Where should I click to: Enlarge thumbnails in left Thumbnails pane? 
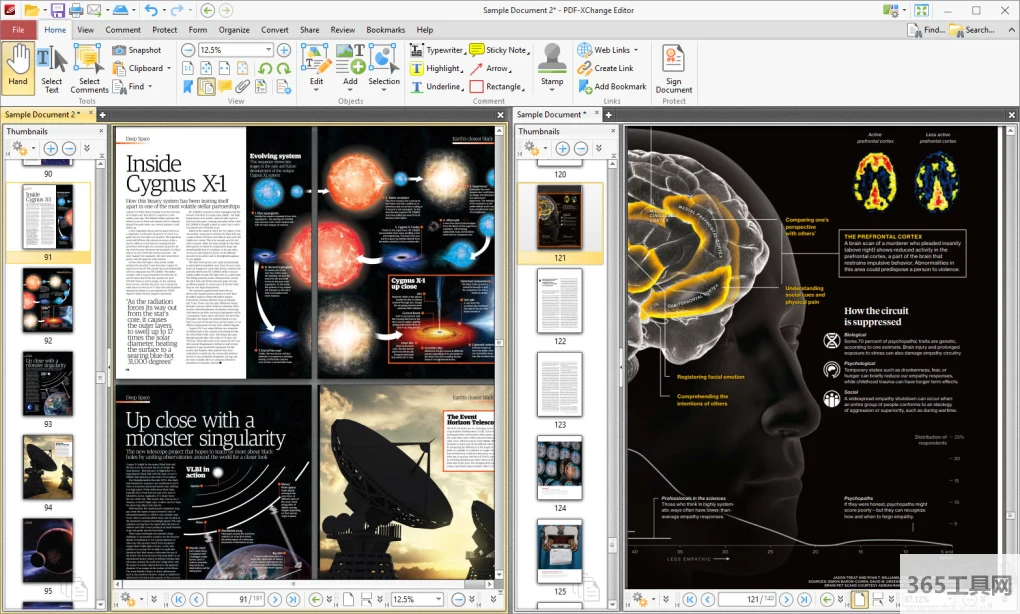pyautogui.click(x=50, y=149)
